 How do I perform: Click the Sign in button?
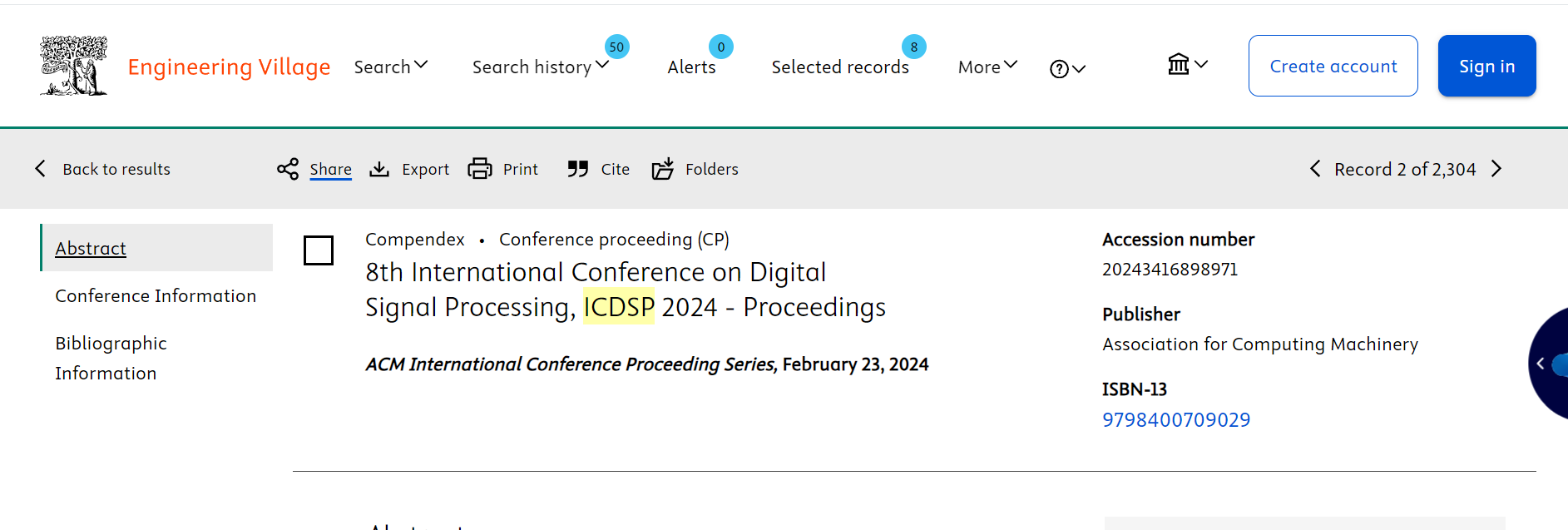pos(1487,66)
